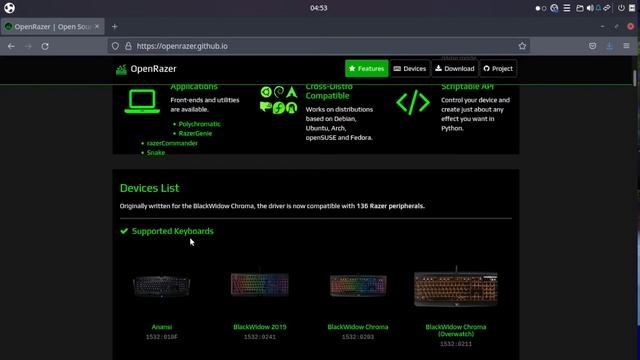Click the Supported Keyboards heading

pyautogui.click(x=173, y=231)
